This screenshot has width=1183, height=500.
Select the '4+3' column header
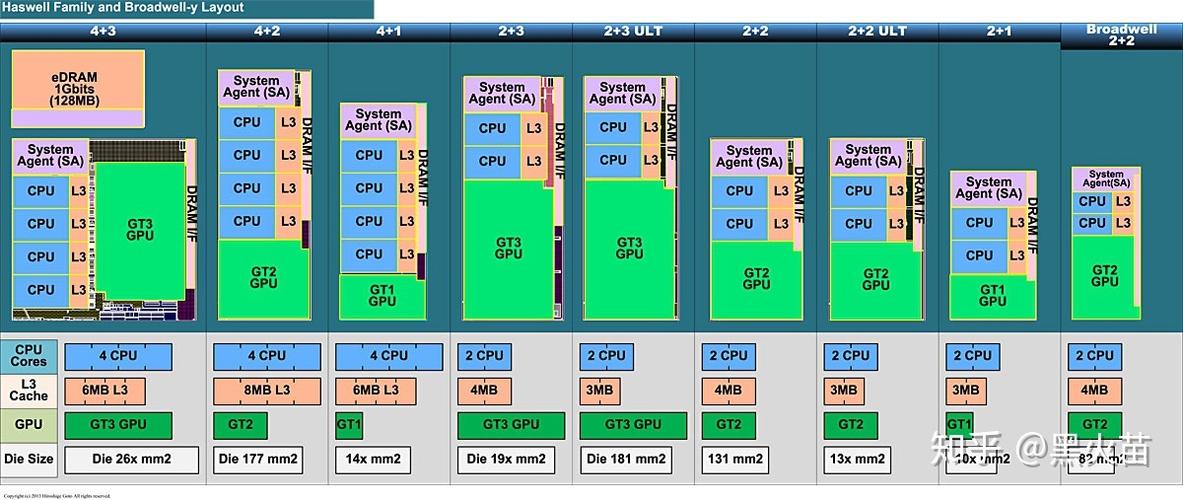[x=103, y=32]
